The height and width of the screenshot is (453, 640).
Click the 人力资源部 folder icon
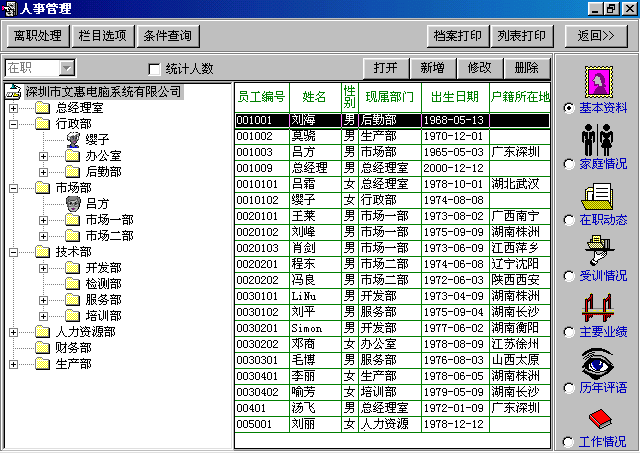coord(42,332)
